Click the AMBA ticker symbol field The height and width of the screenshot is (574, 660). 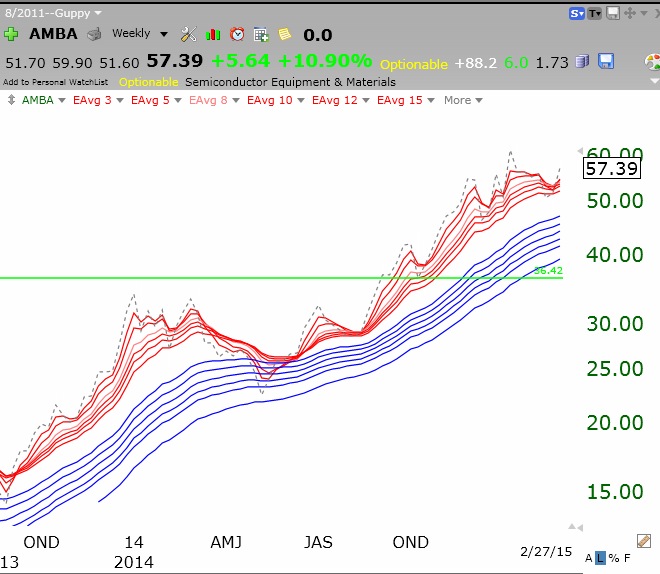click(x=53, y=34)
